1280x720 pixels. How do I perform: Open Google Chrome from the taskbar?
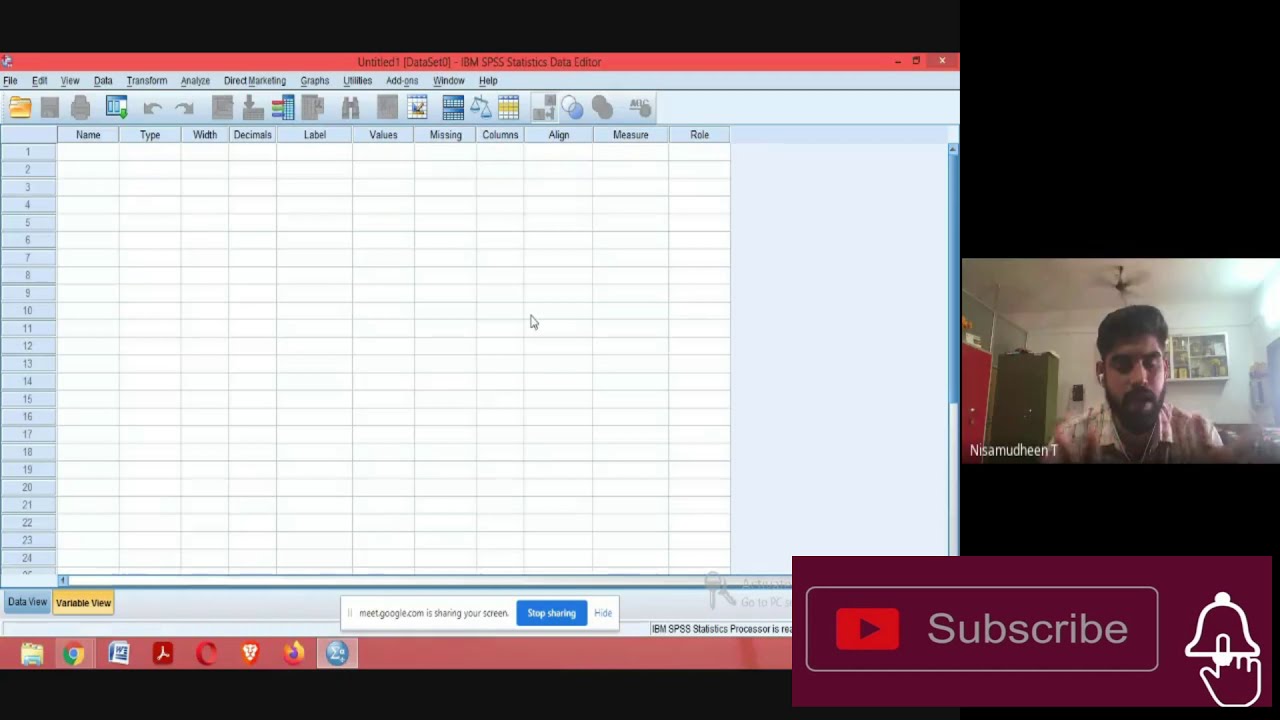[74, 655]
